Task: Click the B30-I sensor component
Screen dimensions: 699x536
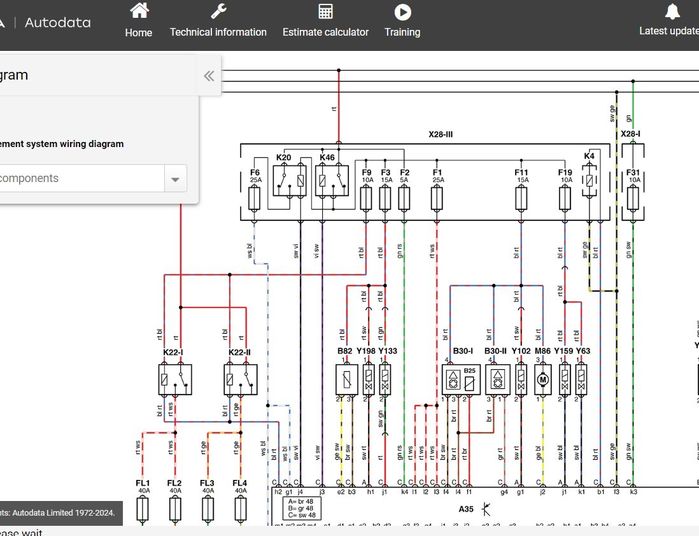Action: click(461, 379)
